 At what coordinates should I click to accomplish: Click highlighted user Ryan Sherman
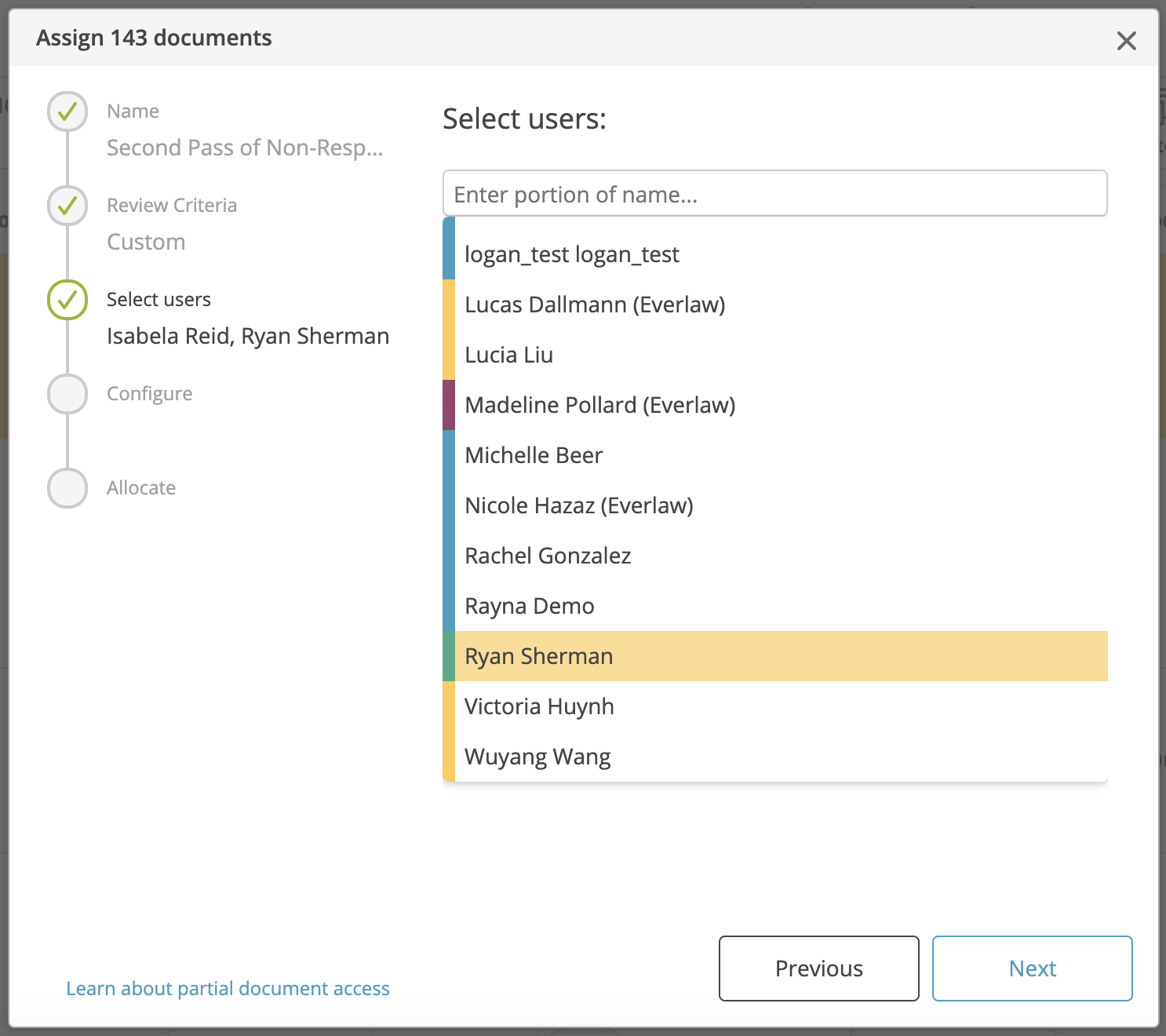point(775,656)
